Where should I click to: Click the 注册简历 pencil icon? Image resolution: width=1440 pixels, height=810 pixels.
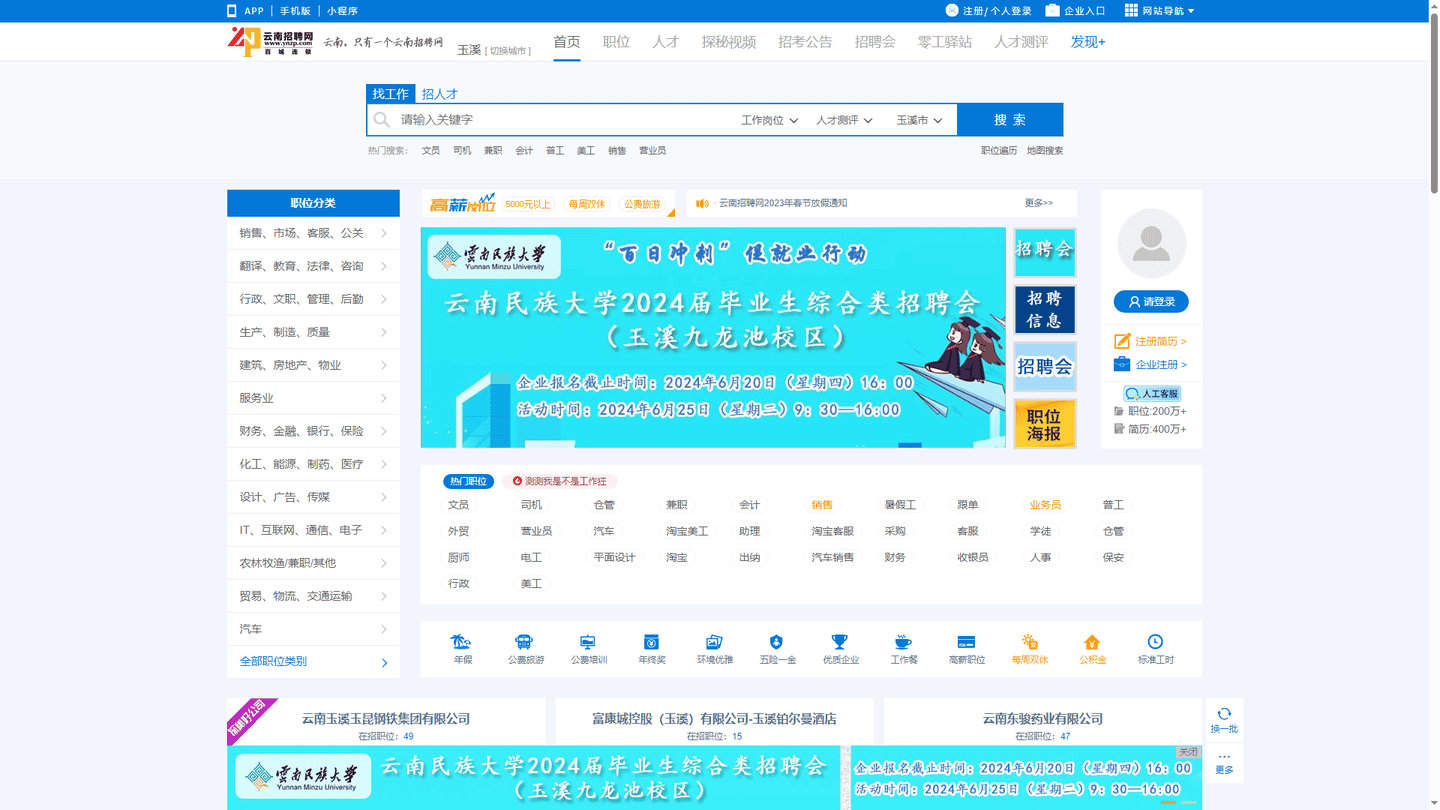pos(1122,341)
